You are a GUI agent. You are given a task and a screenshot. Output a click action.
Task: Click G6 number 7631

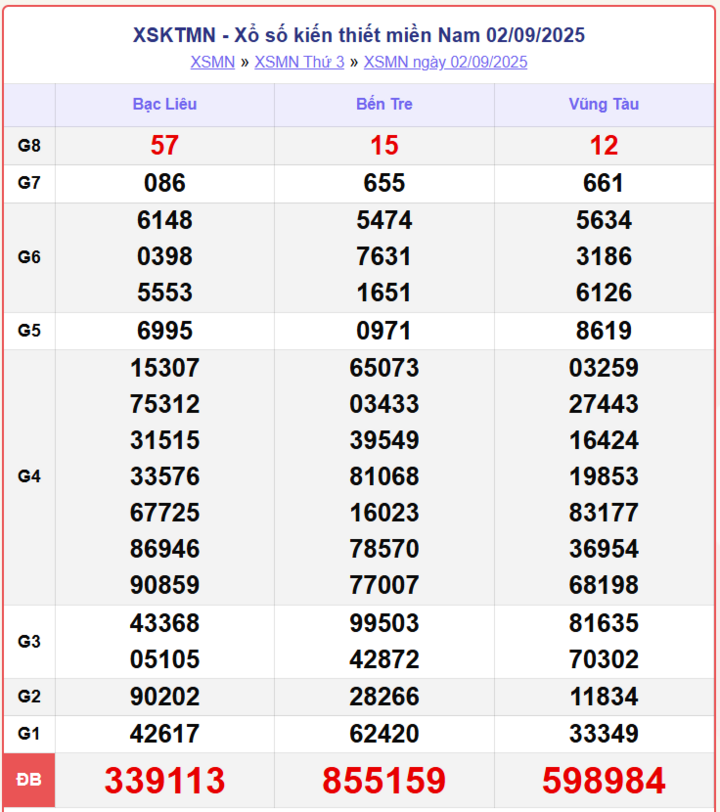pos(384,257)
